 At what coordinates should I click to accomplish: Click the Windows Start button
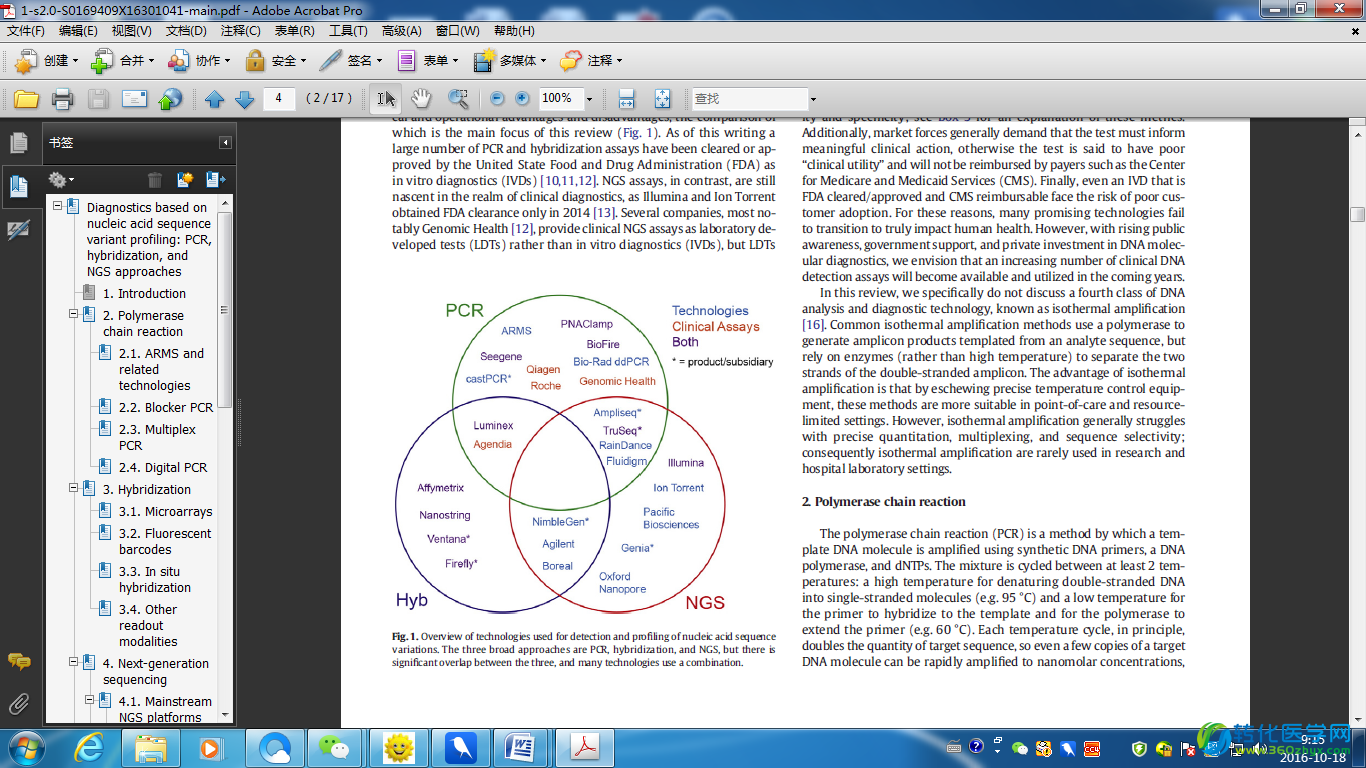[x=24, y=747]
